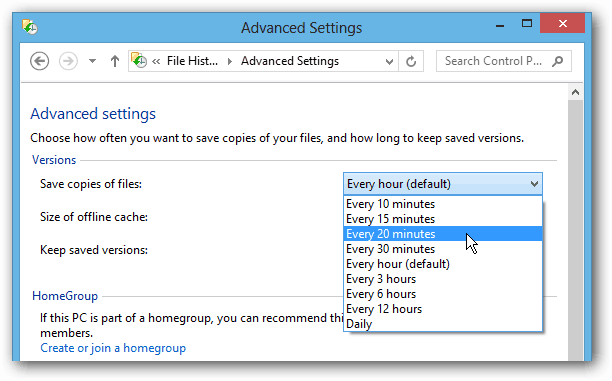Collapse the Save copies of files dropdown
The image size is (612, 381).
point(443,184)
